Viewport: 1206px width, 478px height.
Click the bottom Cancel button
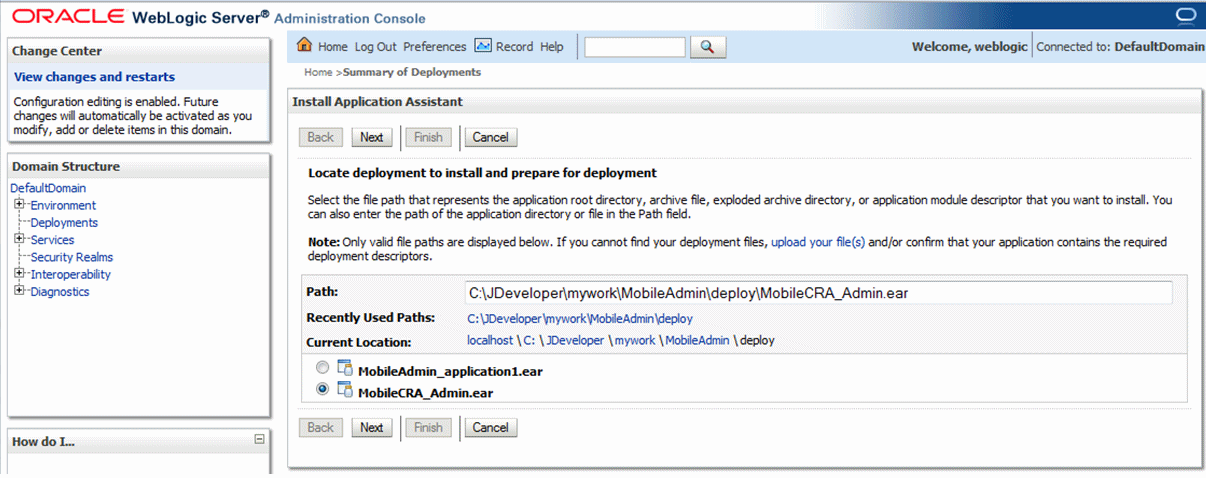[x=490, y=427]
